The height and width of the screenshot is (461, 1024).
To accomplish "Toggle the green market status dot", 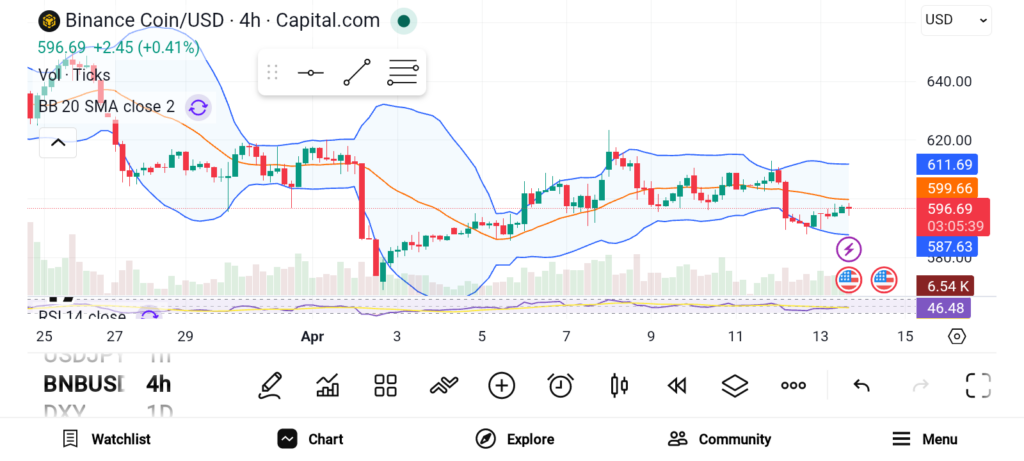I will pyautogui.click(x=403, y=20).
